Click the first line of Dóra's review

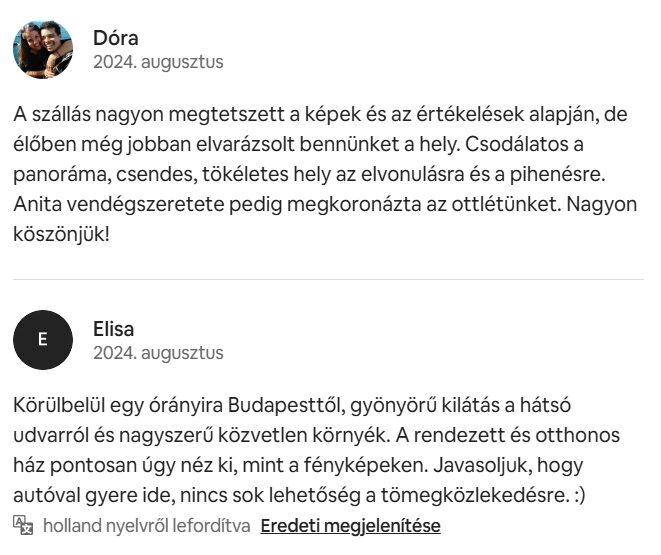[320, 115]
